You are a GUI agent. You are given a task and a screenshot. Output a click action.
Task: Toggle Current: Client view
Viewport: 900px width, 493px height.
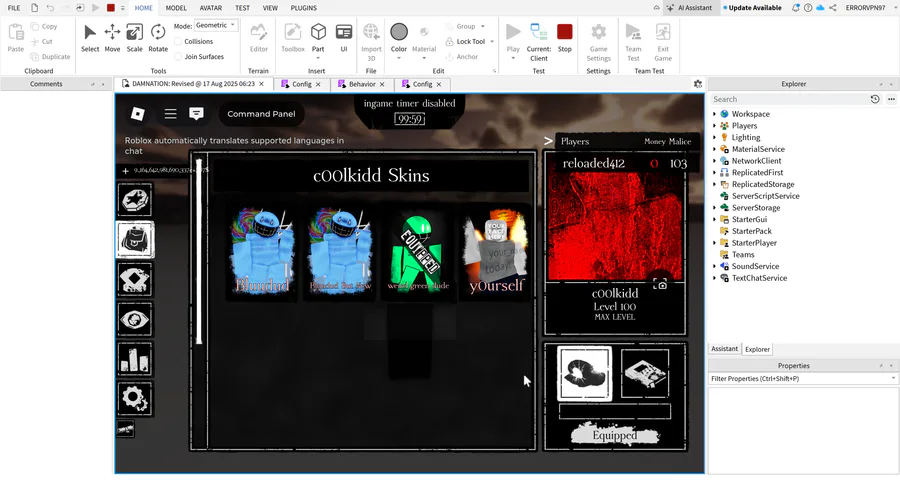[x=538, y=42]
